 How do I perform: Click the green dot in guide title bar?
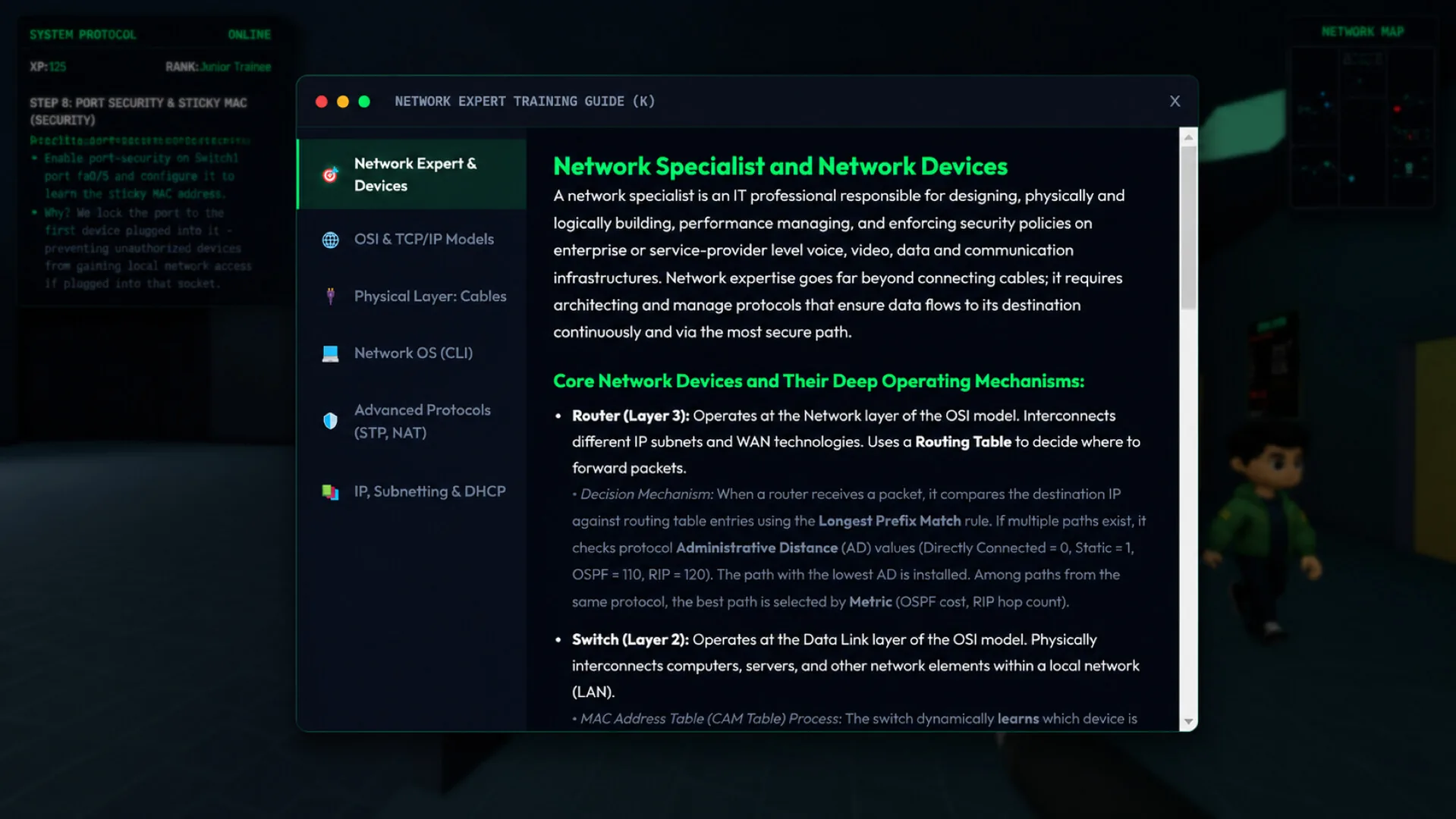tap(364, 102)
